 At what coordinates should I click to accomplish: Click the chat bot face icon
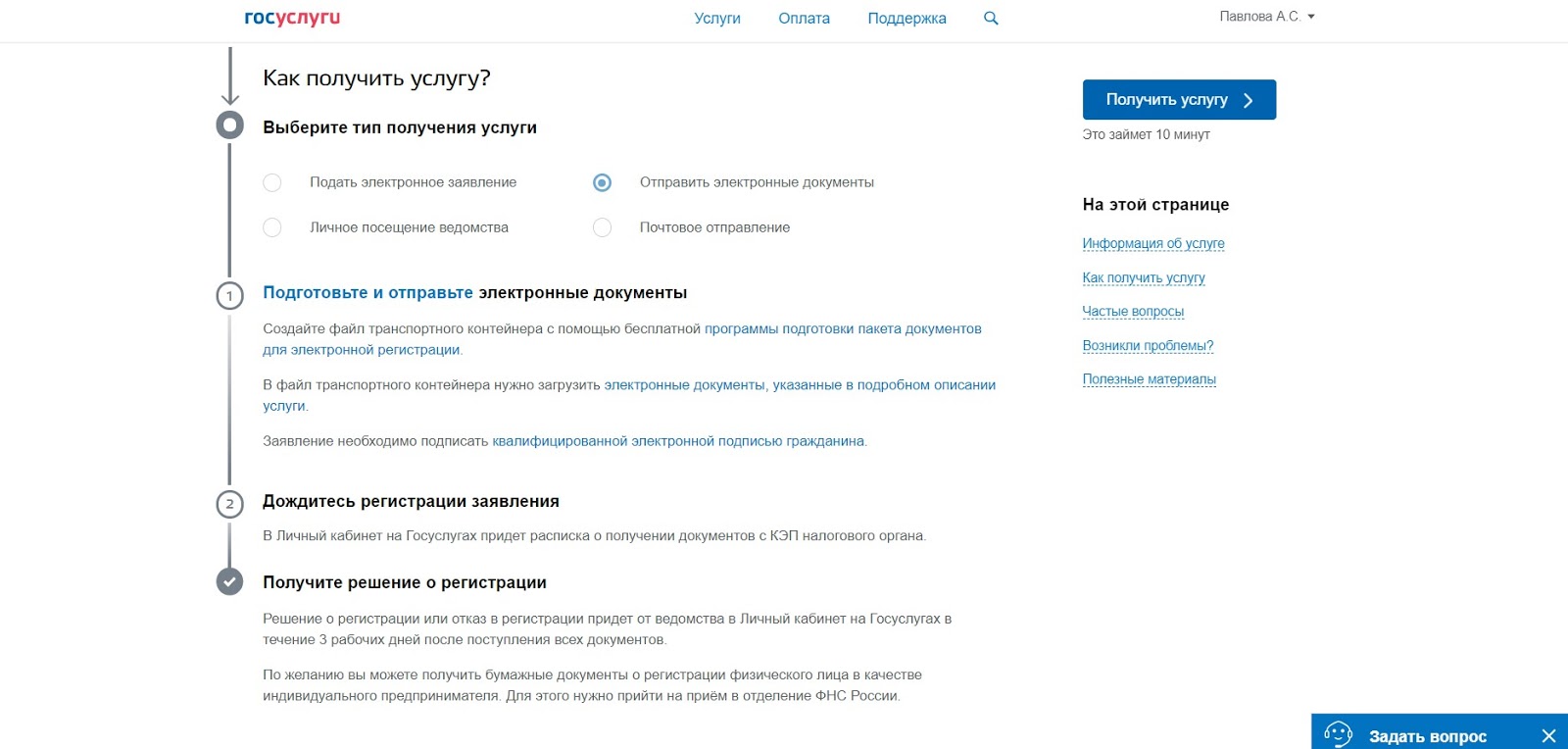(x=1338, y=733)
